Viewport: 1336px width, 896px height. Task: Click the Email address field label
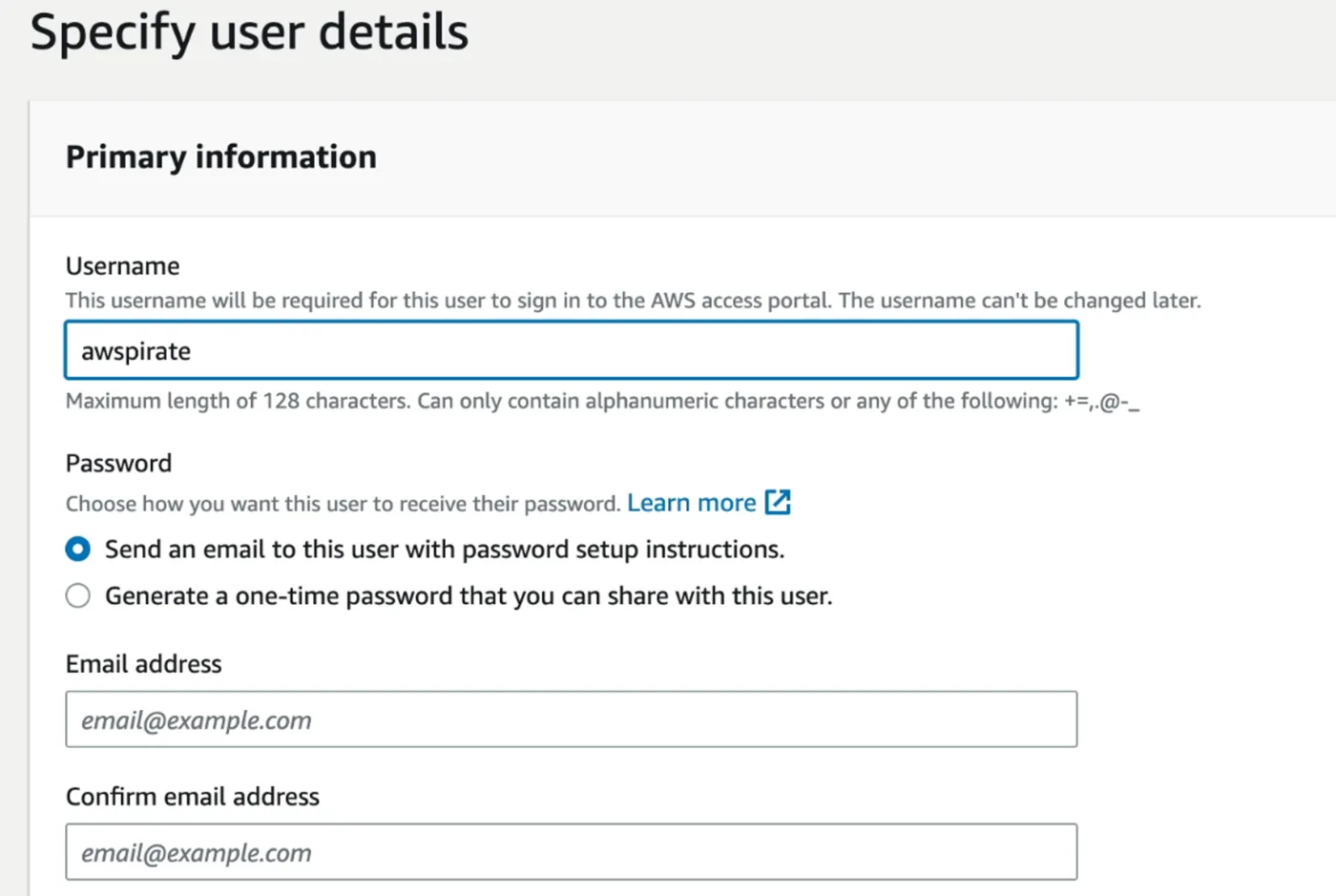point(143,664)
